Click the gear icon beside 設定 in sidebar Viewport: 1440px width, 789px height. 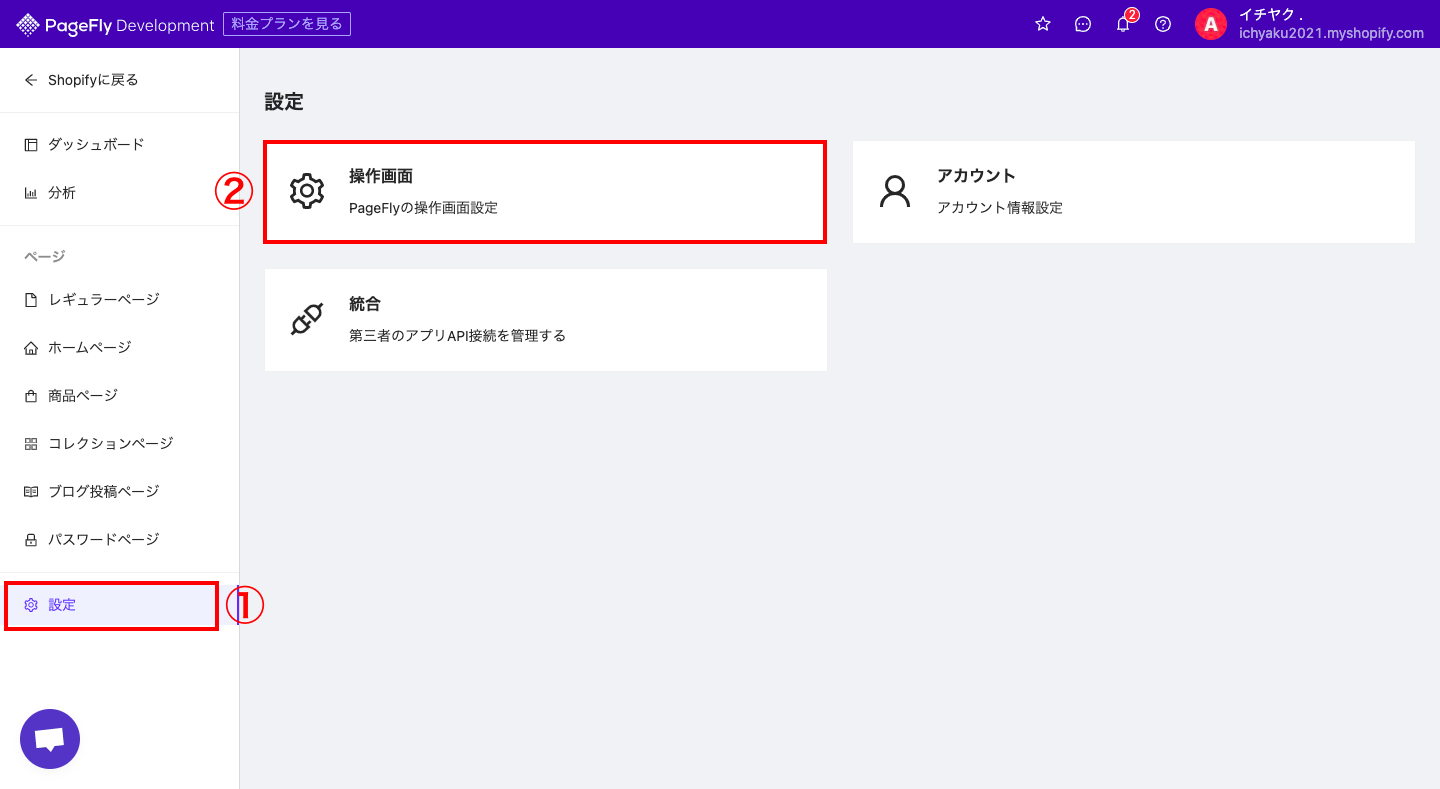(x=31, y=605)
